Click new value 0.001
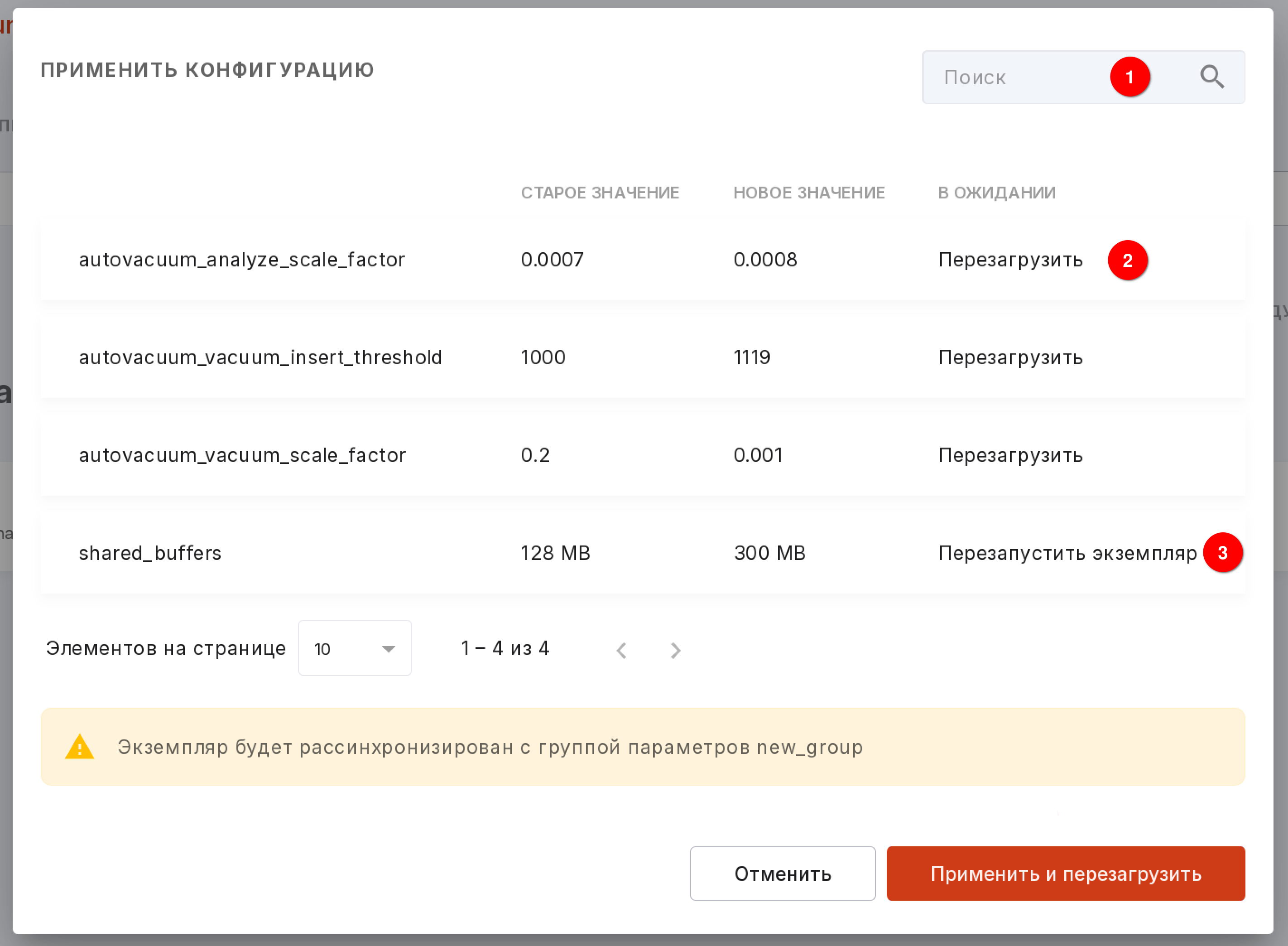Screen dimensions: 1288x946 point(758,455)
